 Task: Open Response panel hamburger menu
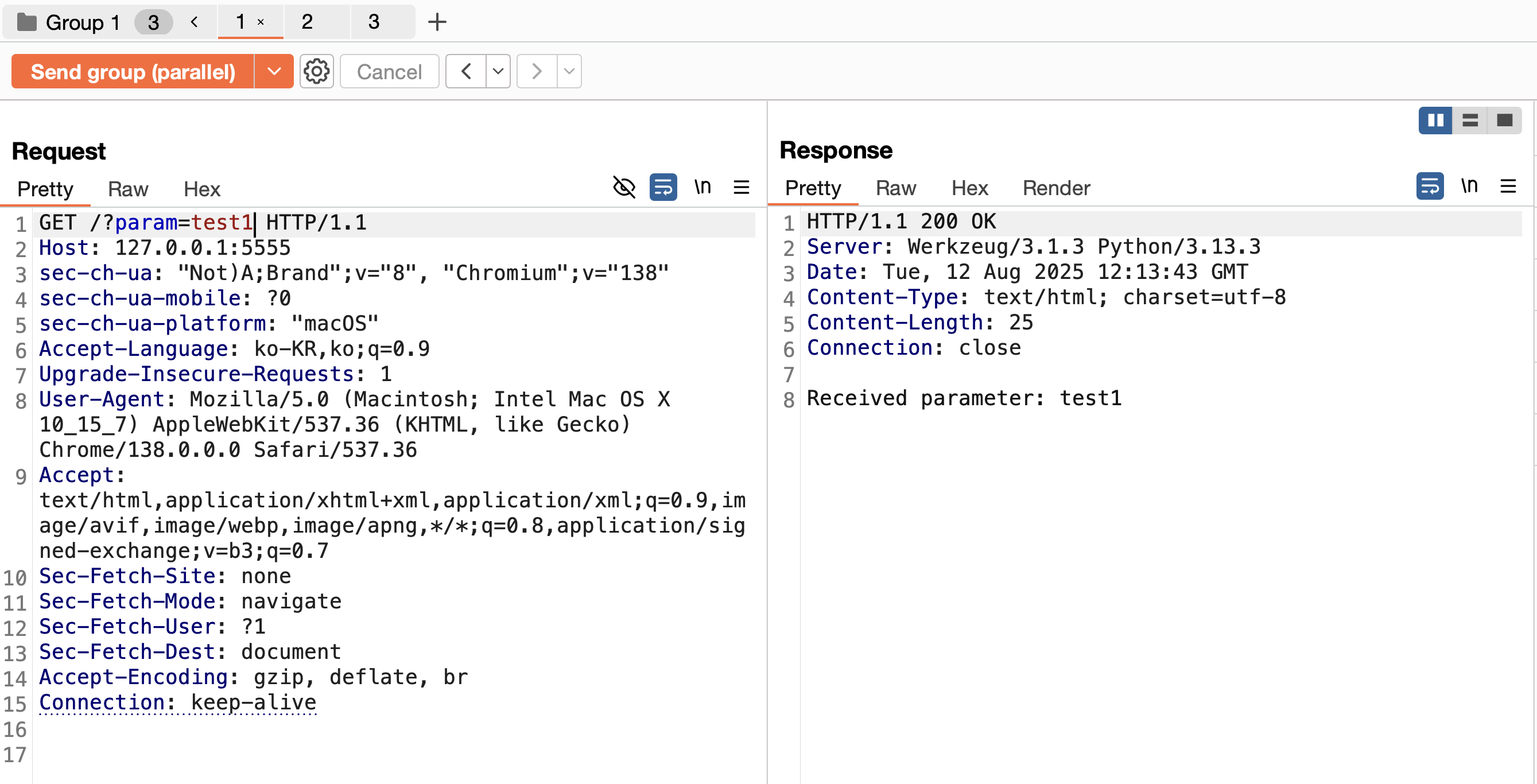click(1508, 186)
